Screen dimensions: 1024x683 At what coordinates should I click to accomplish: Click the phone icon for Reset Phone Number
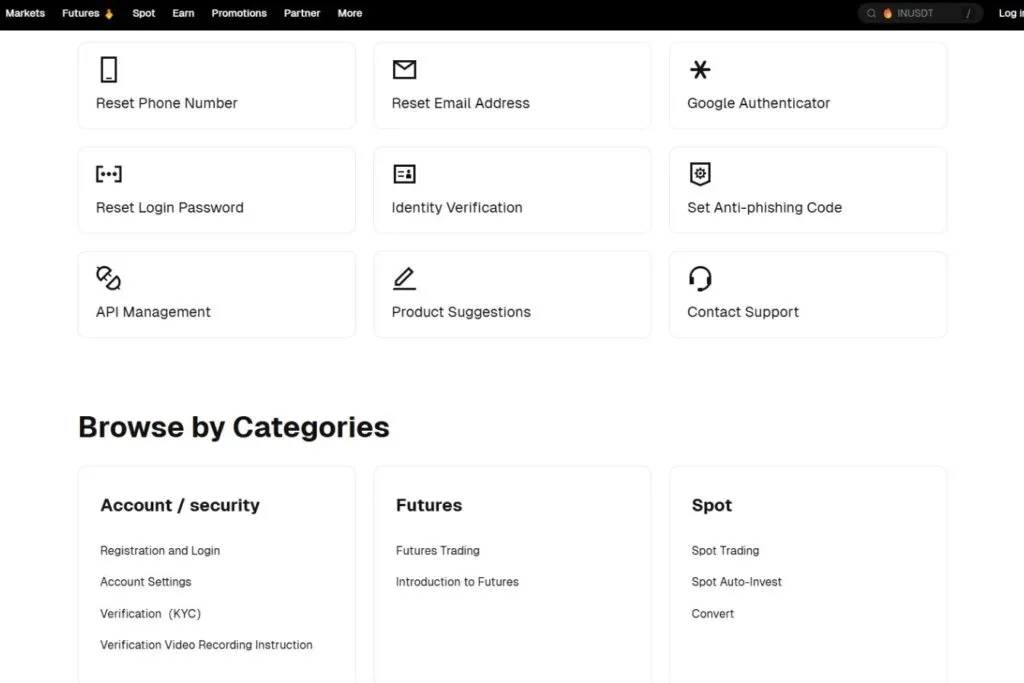(108, 69)
